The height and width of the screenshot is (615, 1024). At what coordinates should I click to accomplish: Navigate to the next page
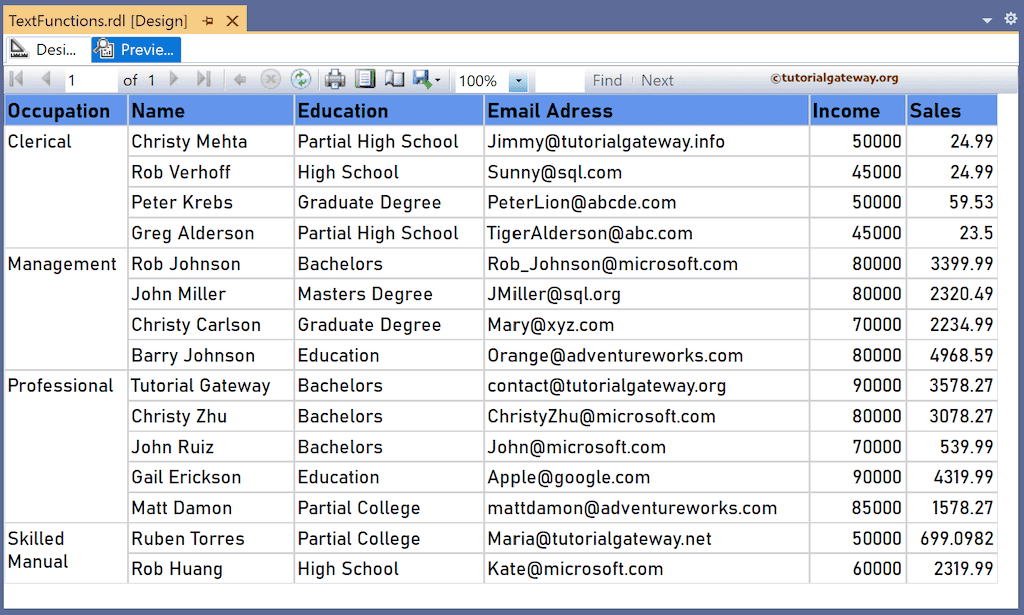point(173,78)
